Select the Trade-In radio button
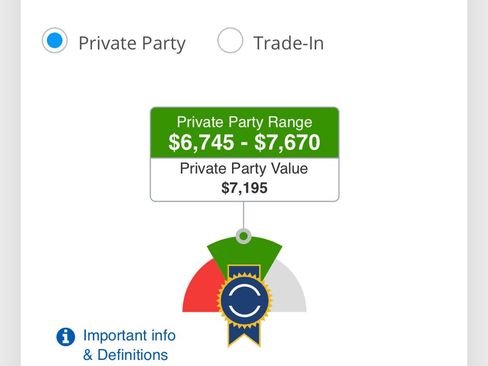The image size is (488, 366). point(230,40)
